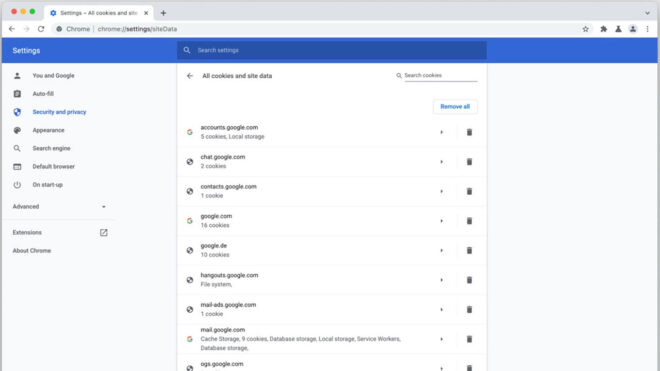Viewport: 660px width, 371px height.
Task: Open Default browser settings
Action: (53, 166)
